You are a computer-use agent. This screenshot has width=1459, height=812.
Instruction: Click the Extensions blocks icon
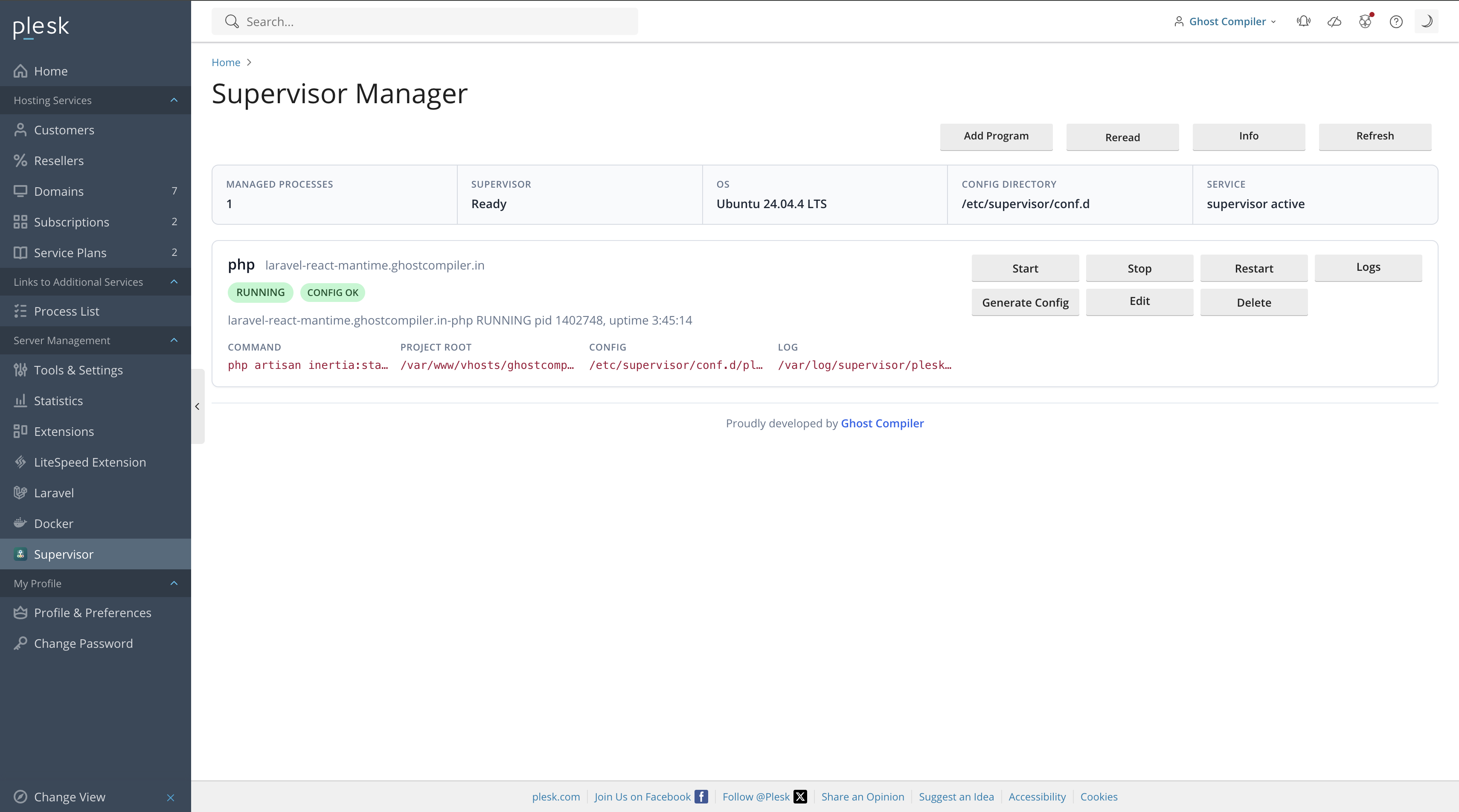(20, 432)
